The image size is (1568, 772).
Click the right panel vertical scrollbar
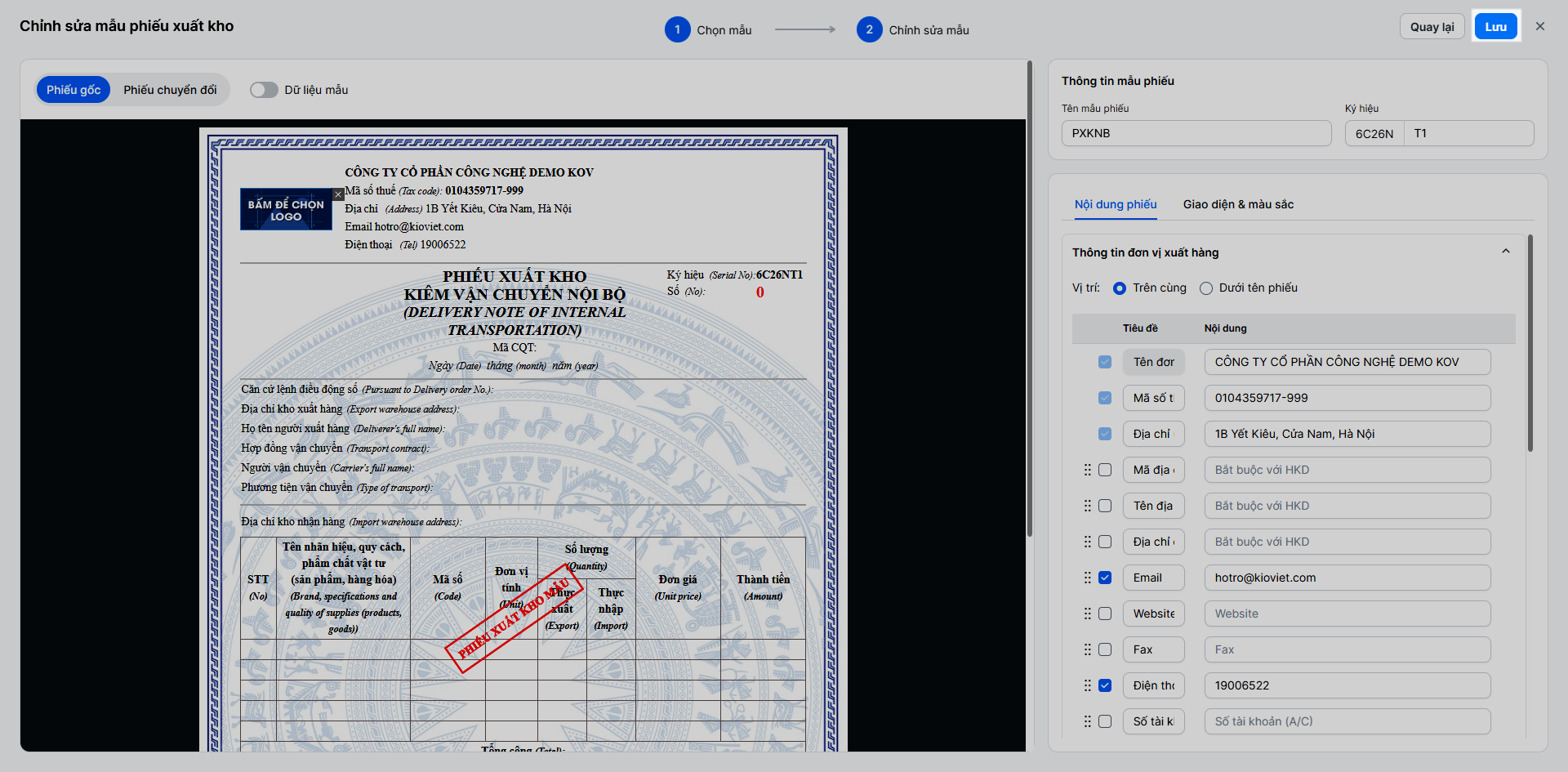(1530, 343)
